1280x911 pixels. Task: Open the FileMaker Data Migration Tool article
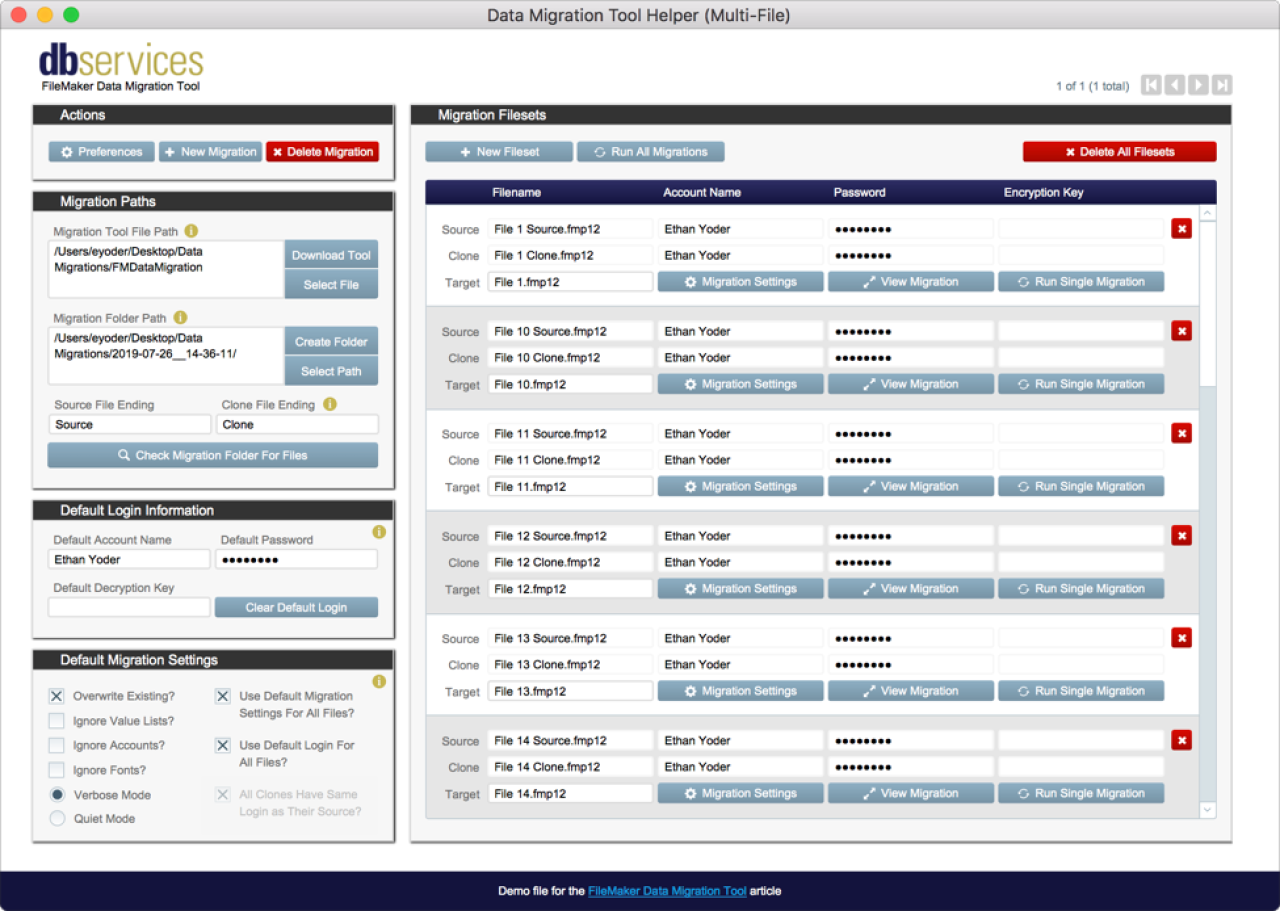[x=667, y=891]
